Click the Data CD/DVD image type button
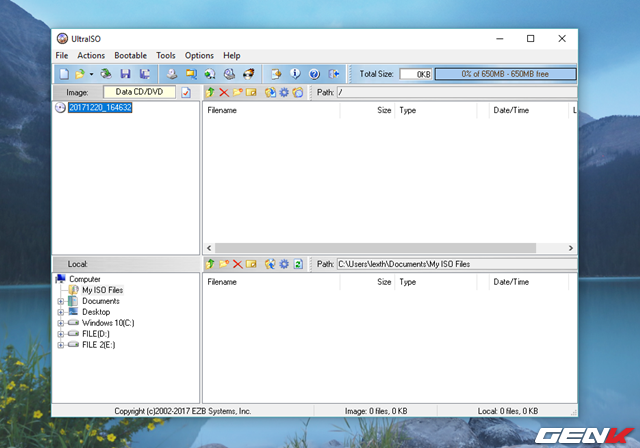 [140, 92]
